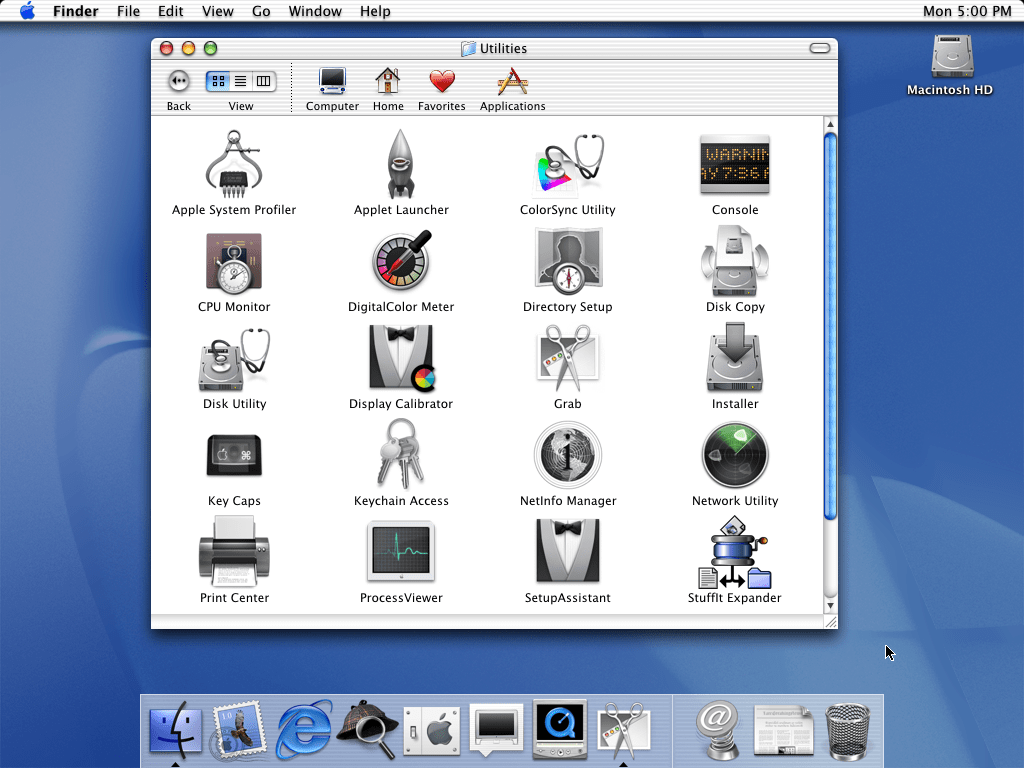
Task: Select the ProcessViewer icon
Action: tap(401, 552)
